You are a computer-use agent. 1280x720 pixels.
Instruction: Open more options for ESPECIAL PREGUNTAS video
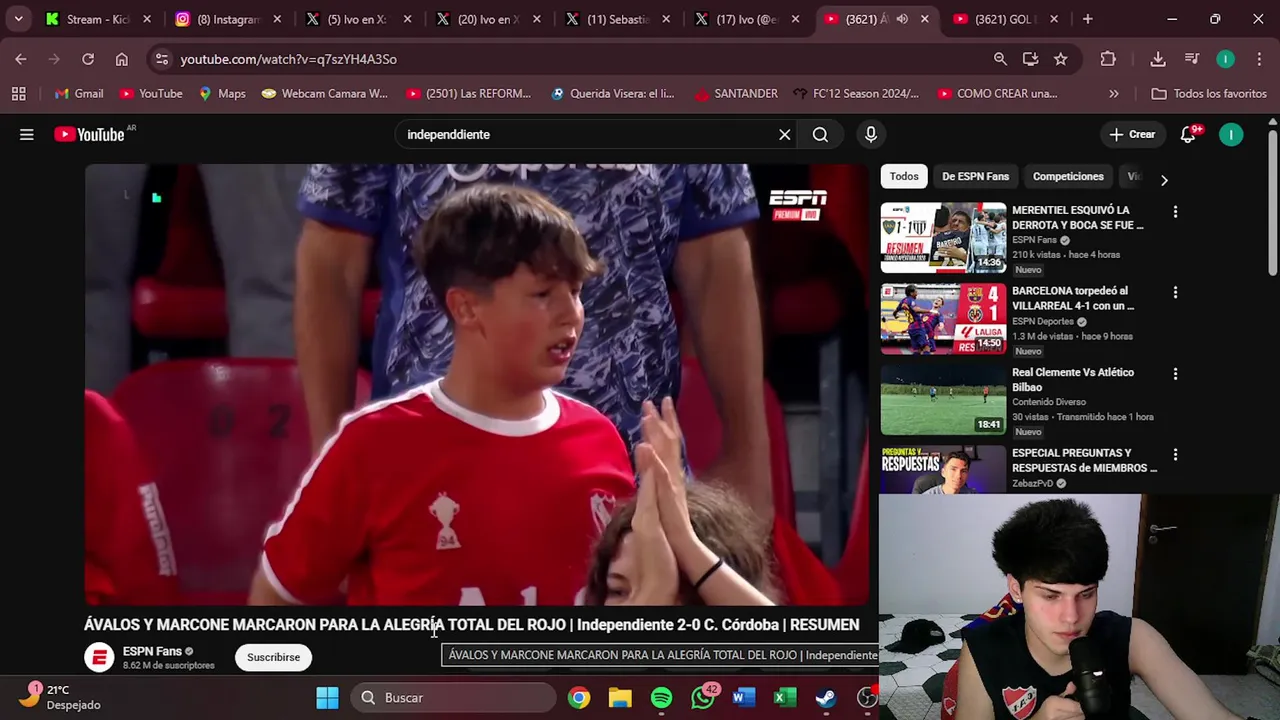pos(1175,455)
